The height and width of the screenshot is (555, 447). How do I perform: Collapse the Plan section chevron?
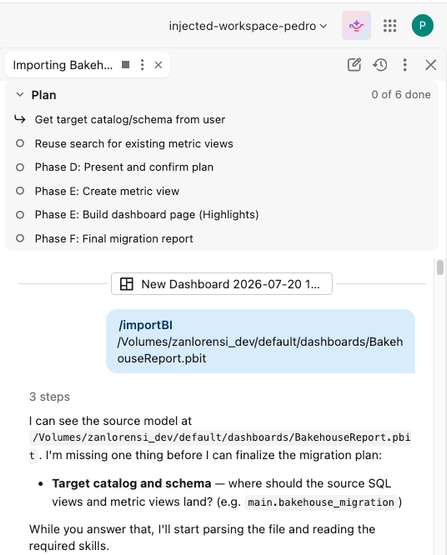click(20, 95)
